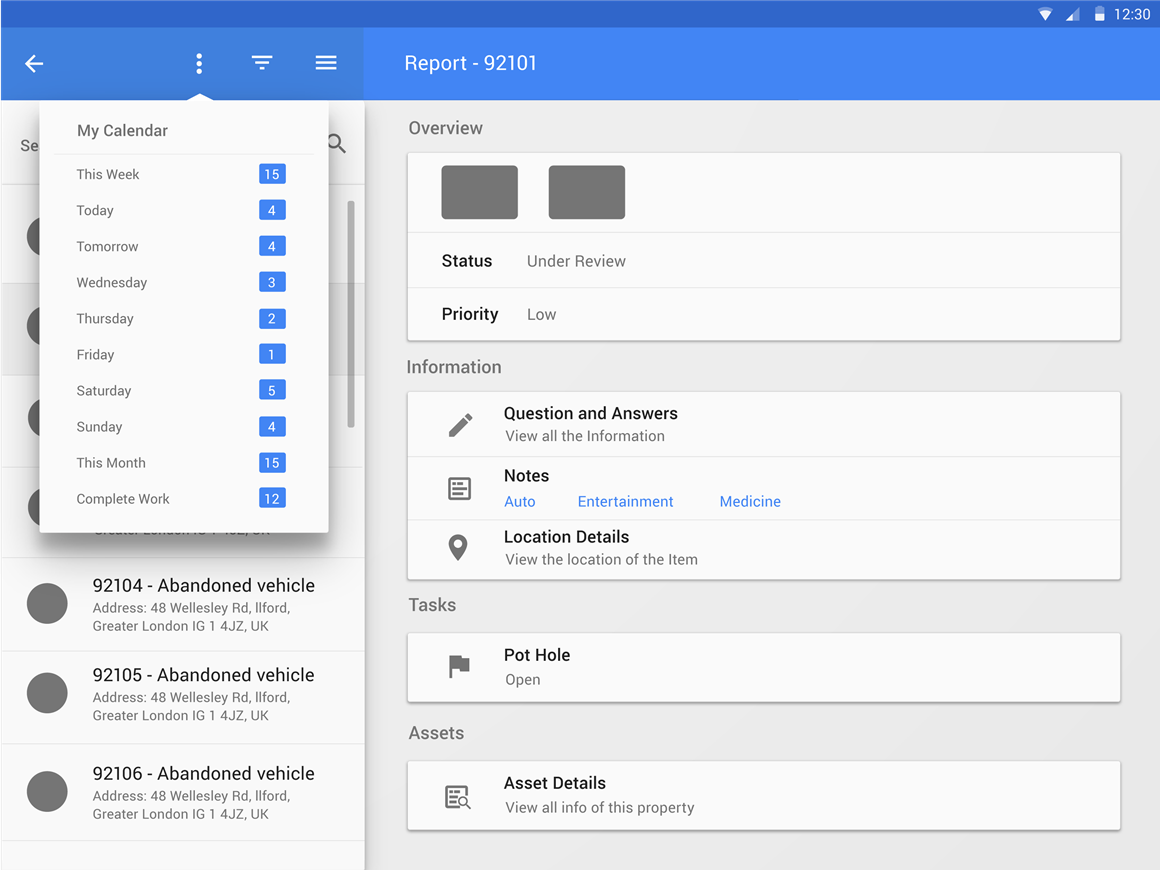Open Asset Details row
This screenshot has height=870, width=1160.
click(763, 795)
